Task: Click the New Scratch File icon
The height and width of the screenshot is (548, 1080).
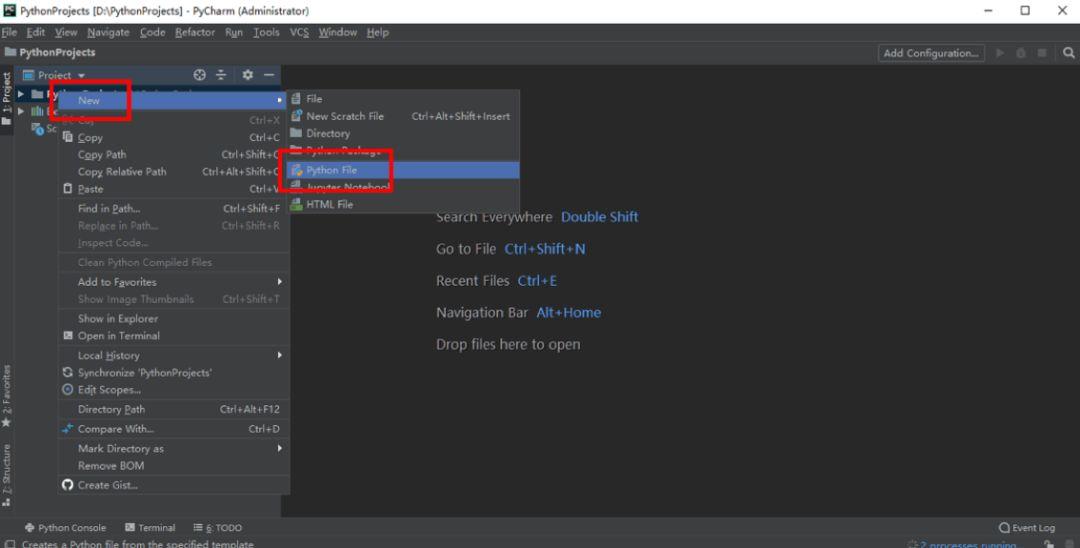Action: (x=296, y=116)
